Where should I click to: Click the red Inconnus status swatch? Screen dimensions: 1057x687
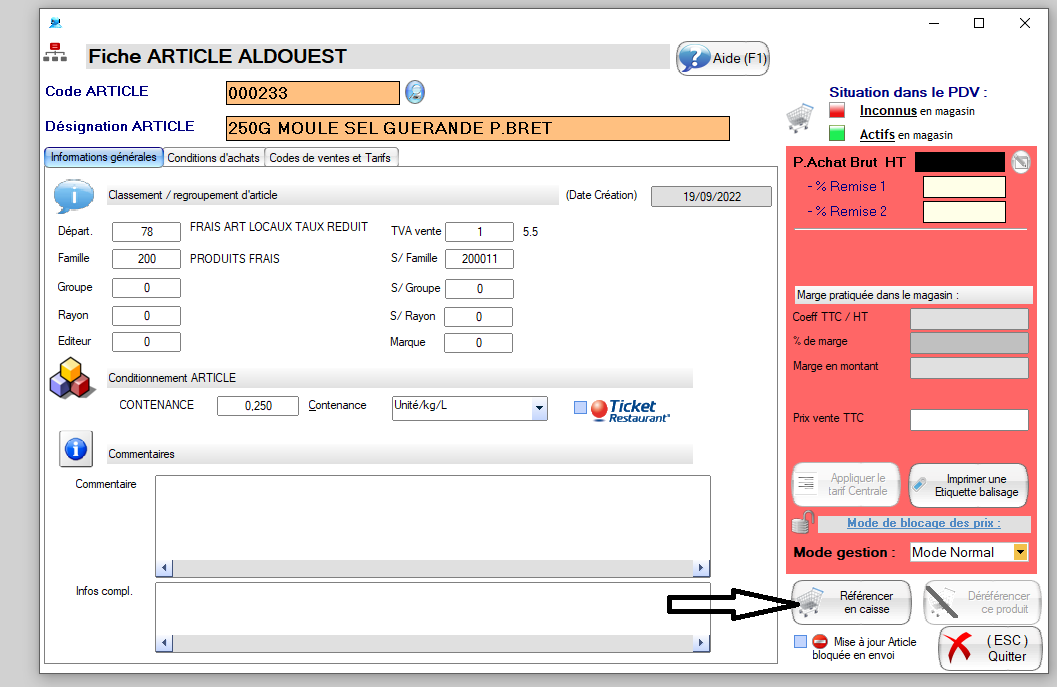tap(837, 111)
